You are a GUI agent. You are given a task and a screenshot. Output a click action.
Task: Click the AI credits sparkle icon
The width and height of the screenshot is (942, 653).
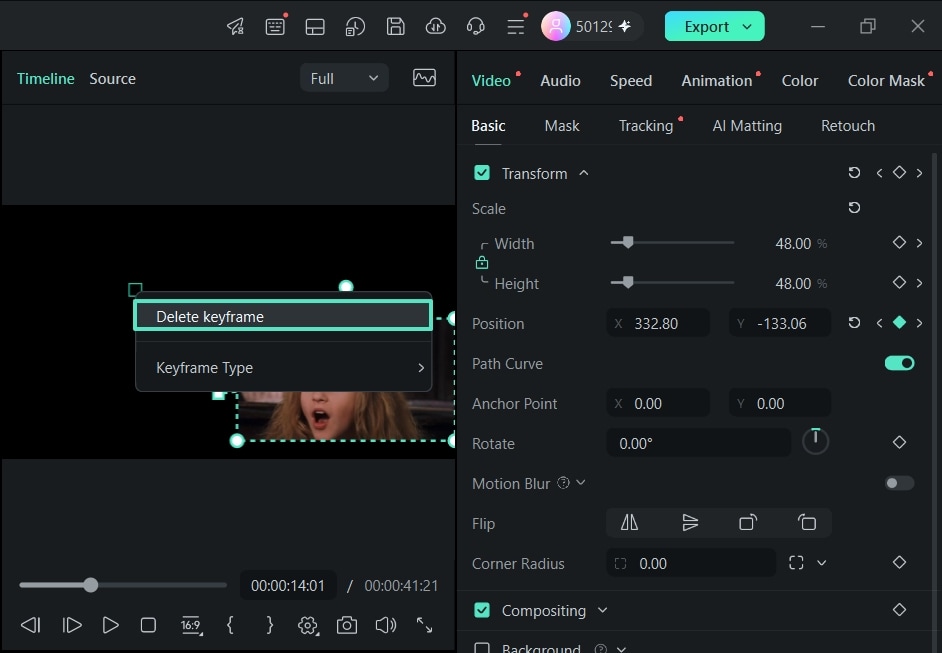click(625, 26)
